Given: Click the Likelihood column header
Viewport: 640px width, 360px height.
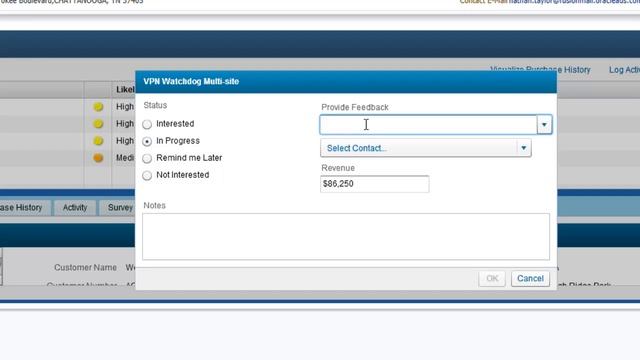Looking at the screenshot, I should click(x=124, y=89).
